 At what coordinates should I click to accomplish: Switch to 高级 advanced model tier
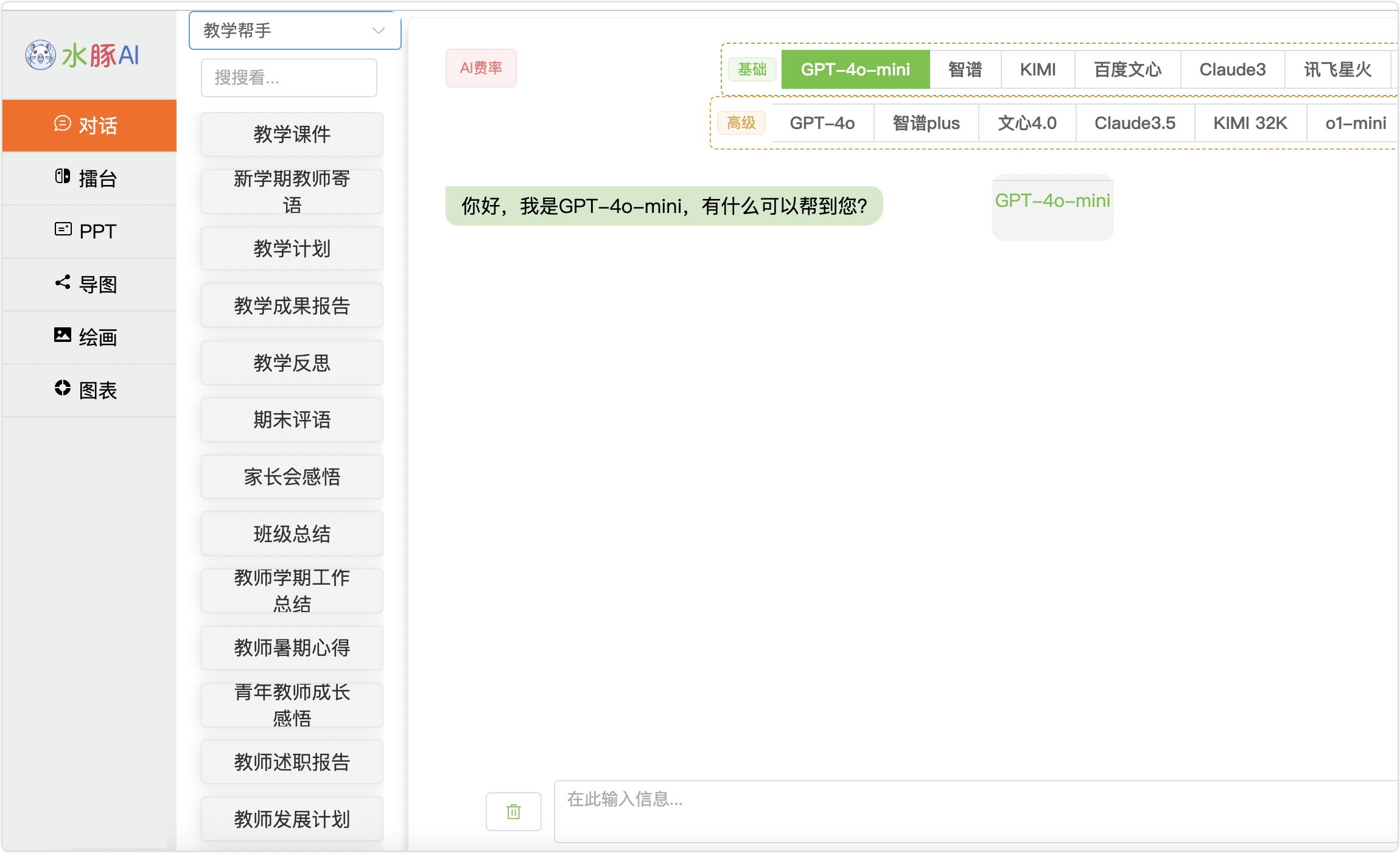(741, 123)
